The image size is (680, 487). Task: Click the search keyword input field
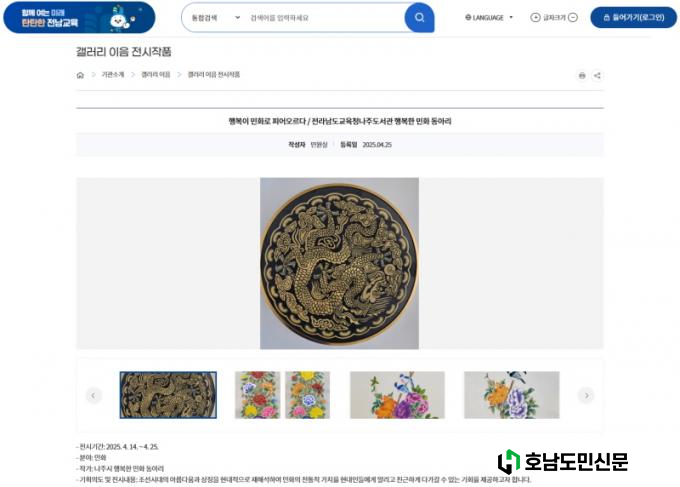[325, 18]
